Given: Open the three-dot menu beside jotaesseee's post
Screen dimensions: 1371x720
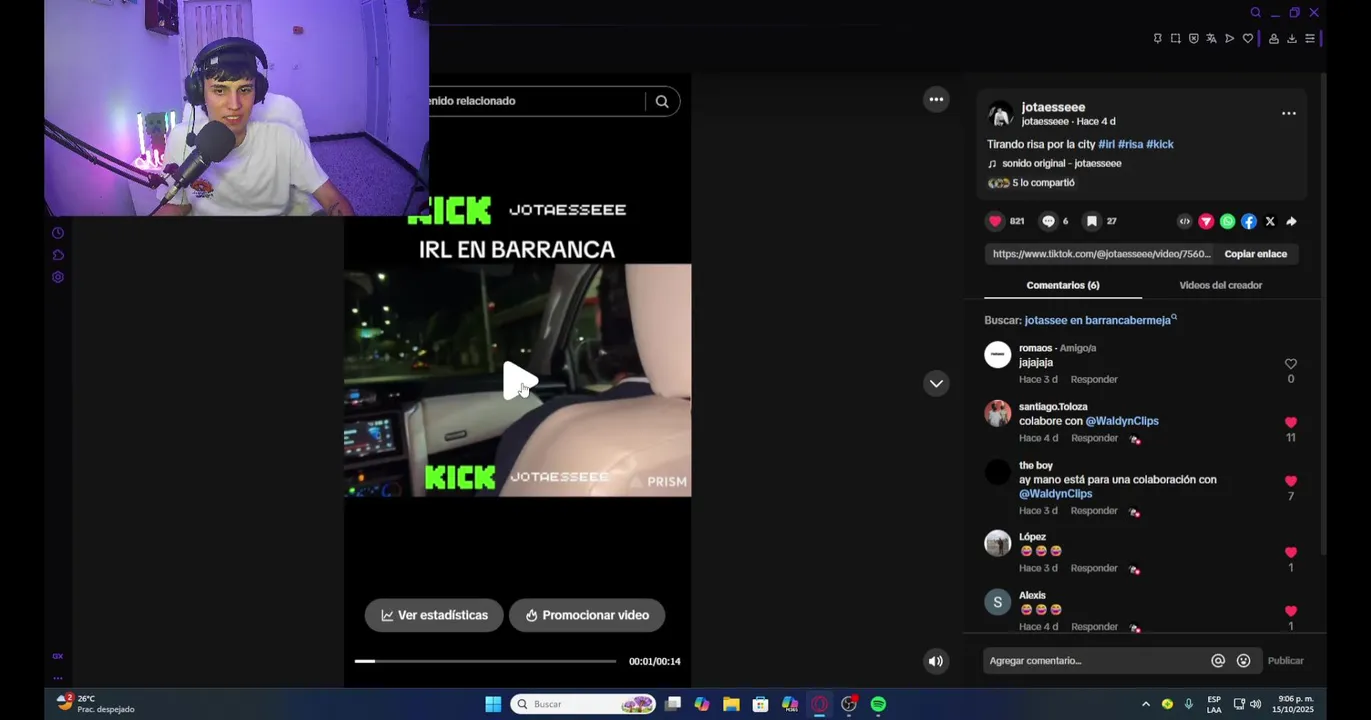Looking at the screenshot, I should [x=1289, y=114].
